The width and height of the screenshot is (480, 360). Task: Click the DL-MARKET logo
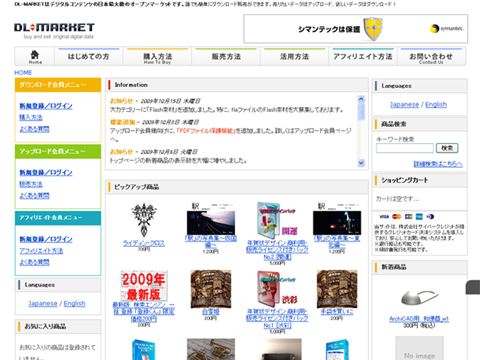[54, 31]
